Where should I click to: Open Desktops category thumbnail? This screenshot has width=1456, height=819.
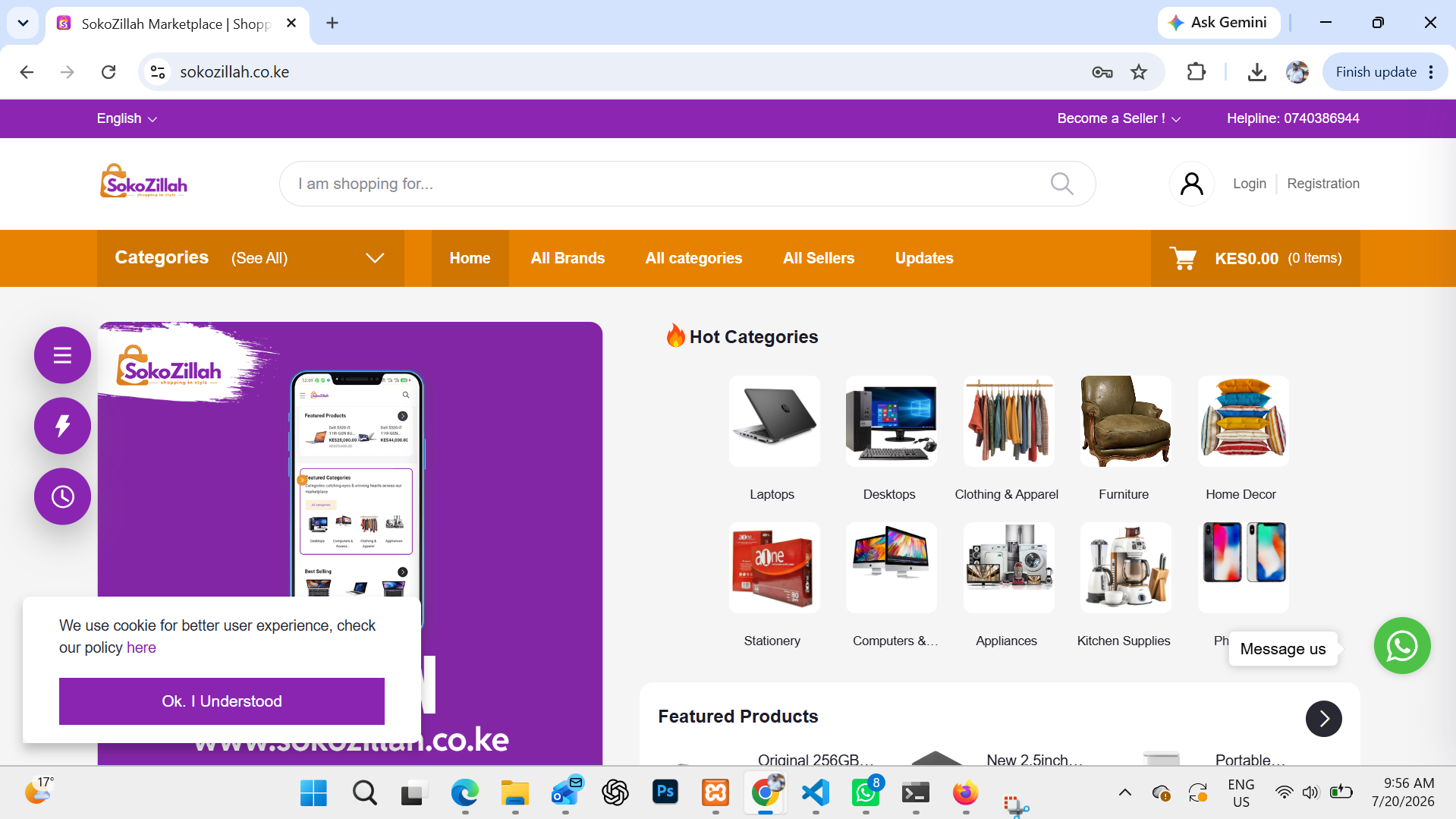(891, 421)
